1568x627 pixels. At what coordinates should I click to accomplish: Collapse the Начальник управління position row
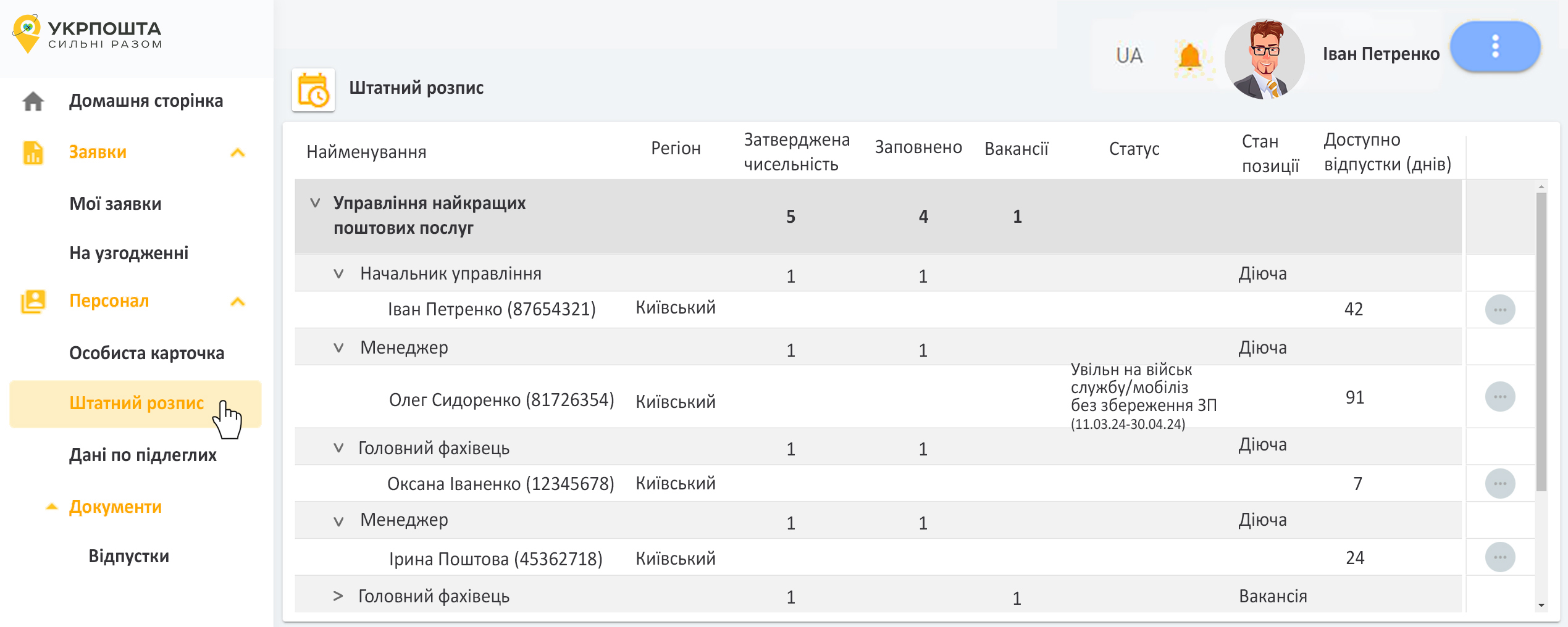[338, 273]
